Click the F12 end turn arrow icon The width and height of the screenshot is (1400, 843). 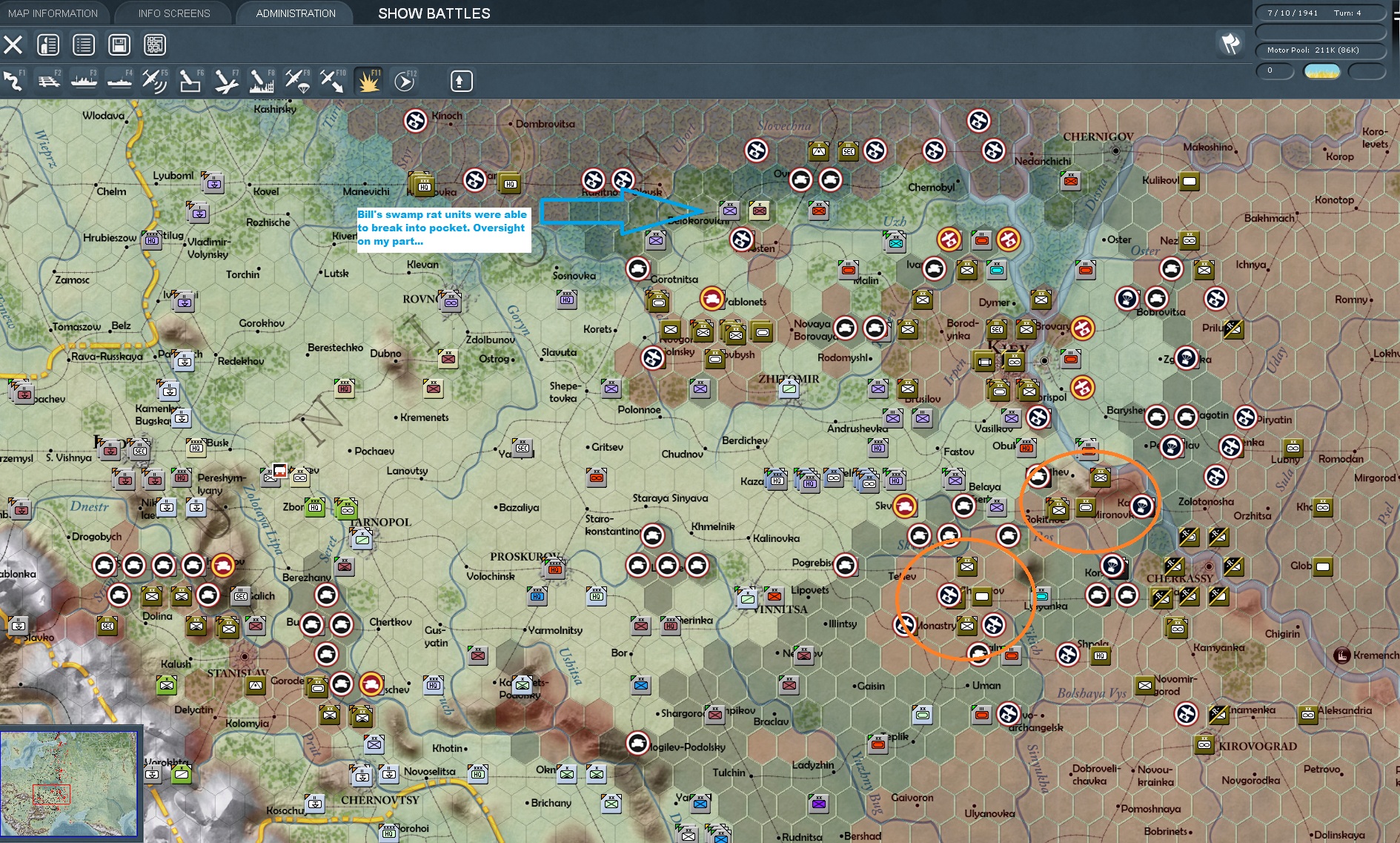tap(405, 81)
